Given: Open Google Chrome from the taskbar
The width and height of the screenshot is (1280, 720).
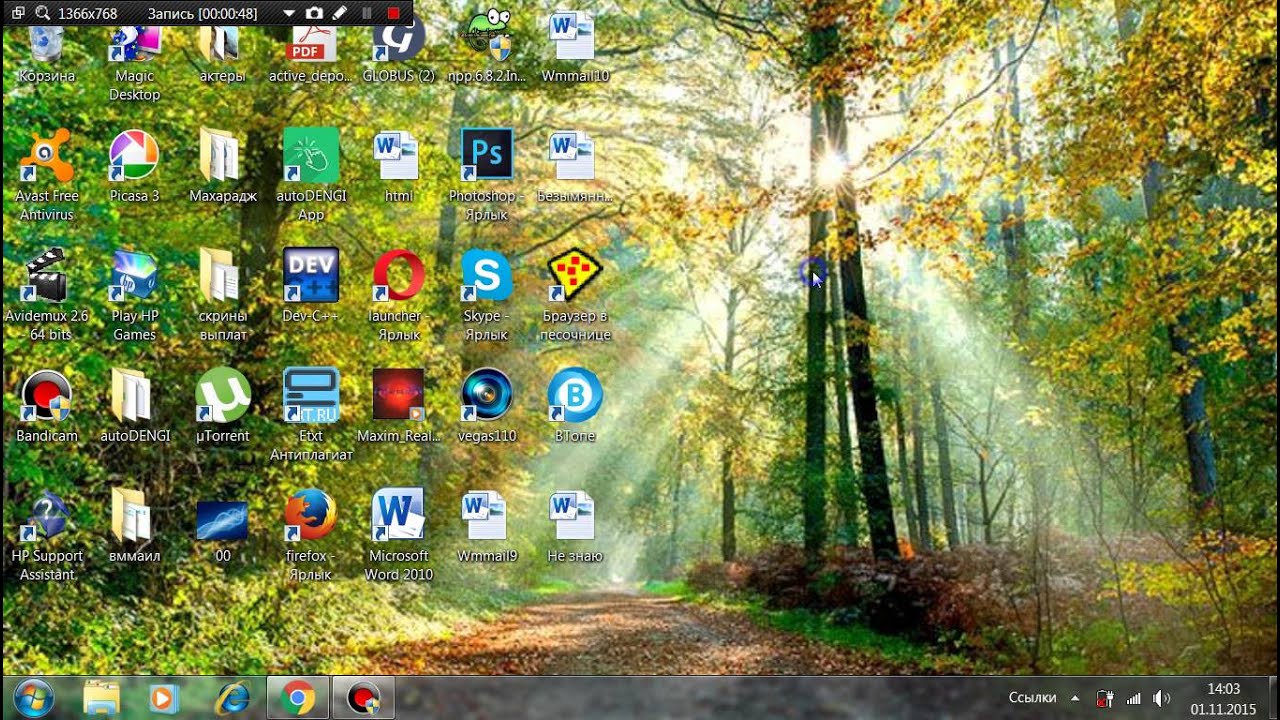Looking at the screenshot, I should coord(297,697).
